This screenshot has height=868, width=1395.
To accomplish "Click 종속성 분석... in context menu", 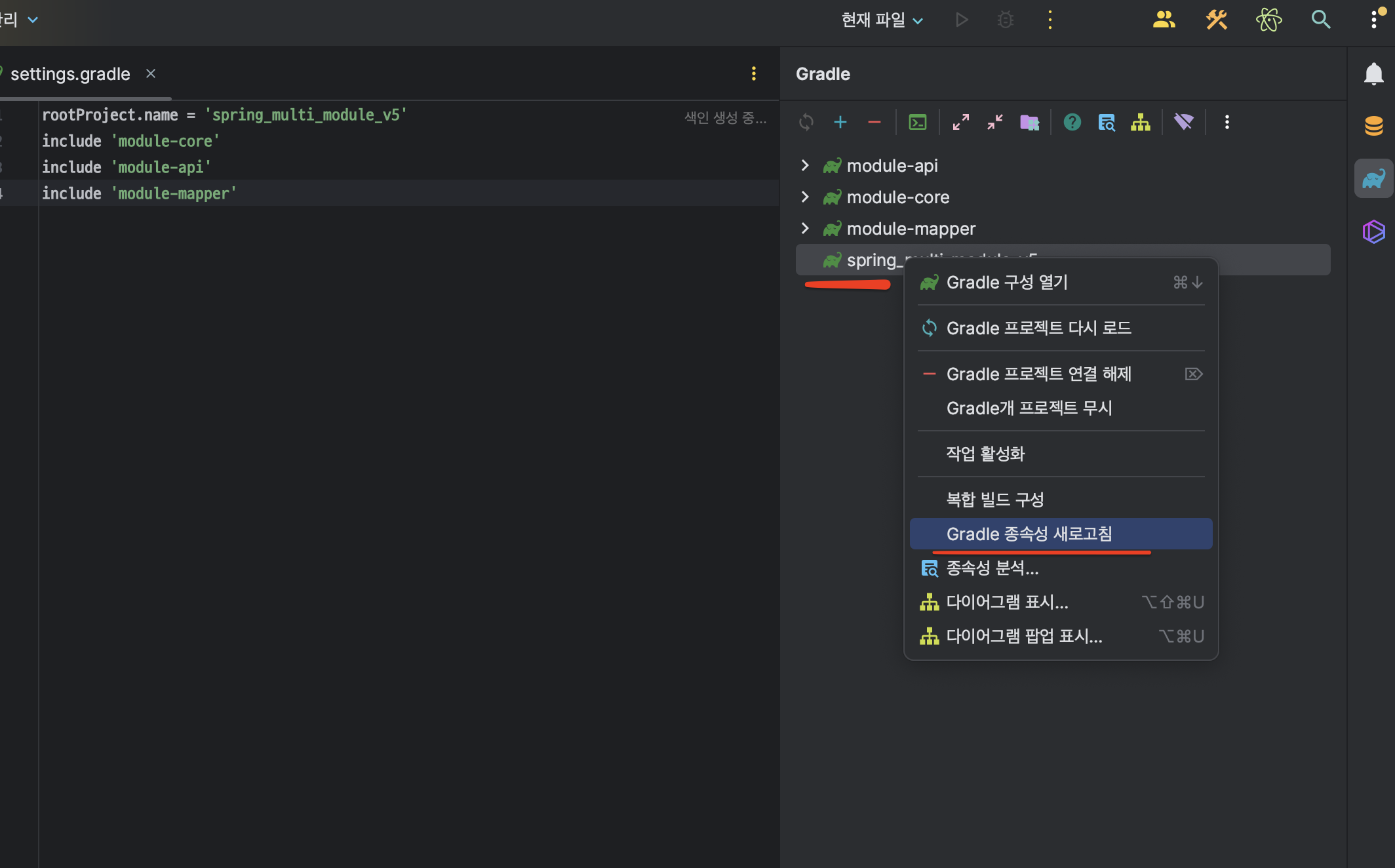I will click(x=992, y=568).
